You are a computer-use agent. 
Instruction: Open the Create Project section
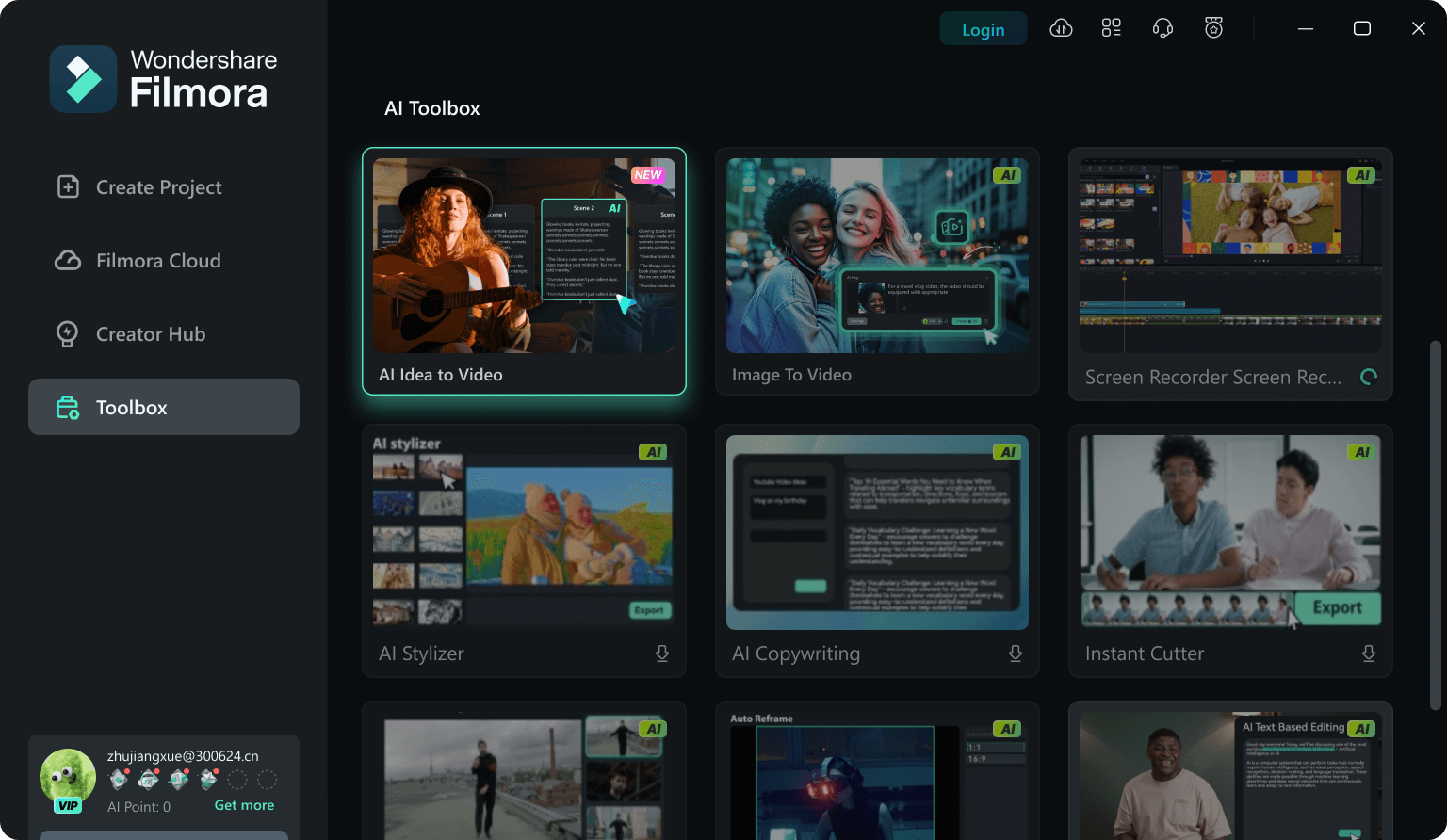164,187
